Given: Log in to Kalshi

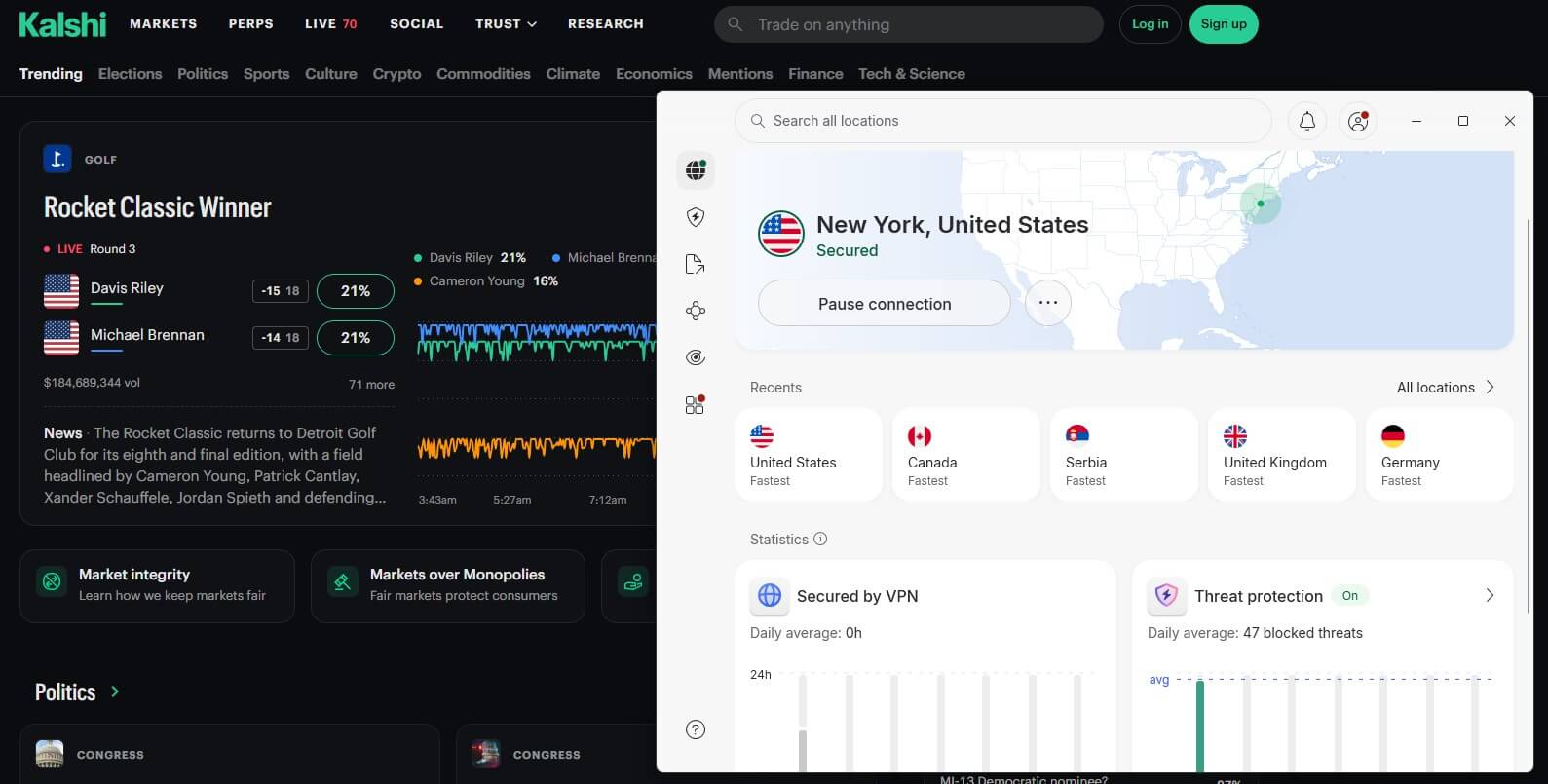Looking at the screenshot, I should click(1150, 24).
